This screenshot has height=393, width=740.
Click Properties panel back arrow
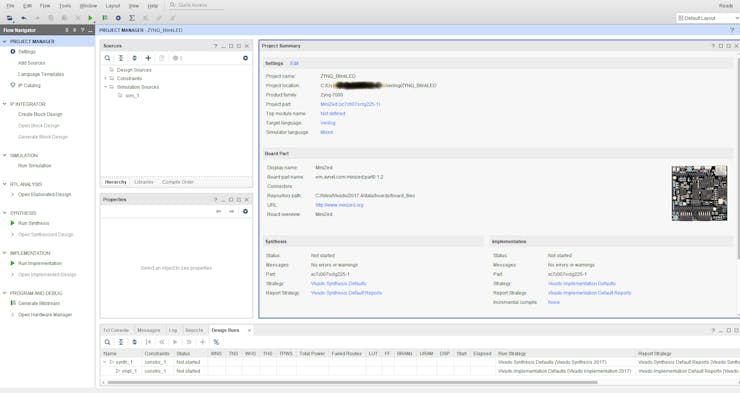coord(219,211)
